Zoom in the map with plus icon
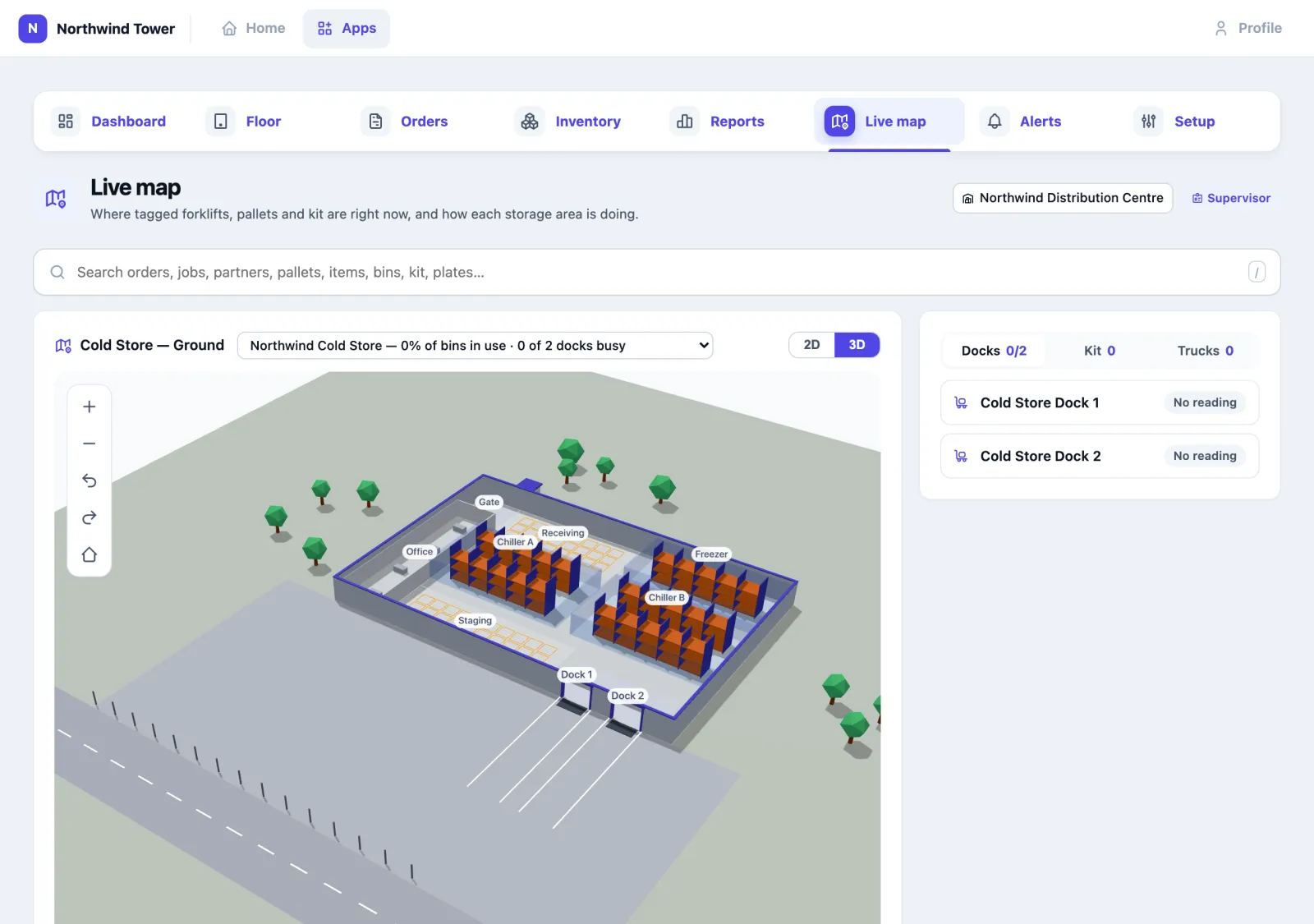The width and height of the screenshot is (1314, 924). click(x=90, y=407)
